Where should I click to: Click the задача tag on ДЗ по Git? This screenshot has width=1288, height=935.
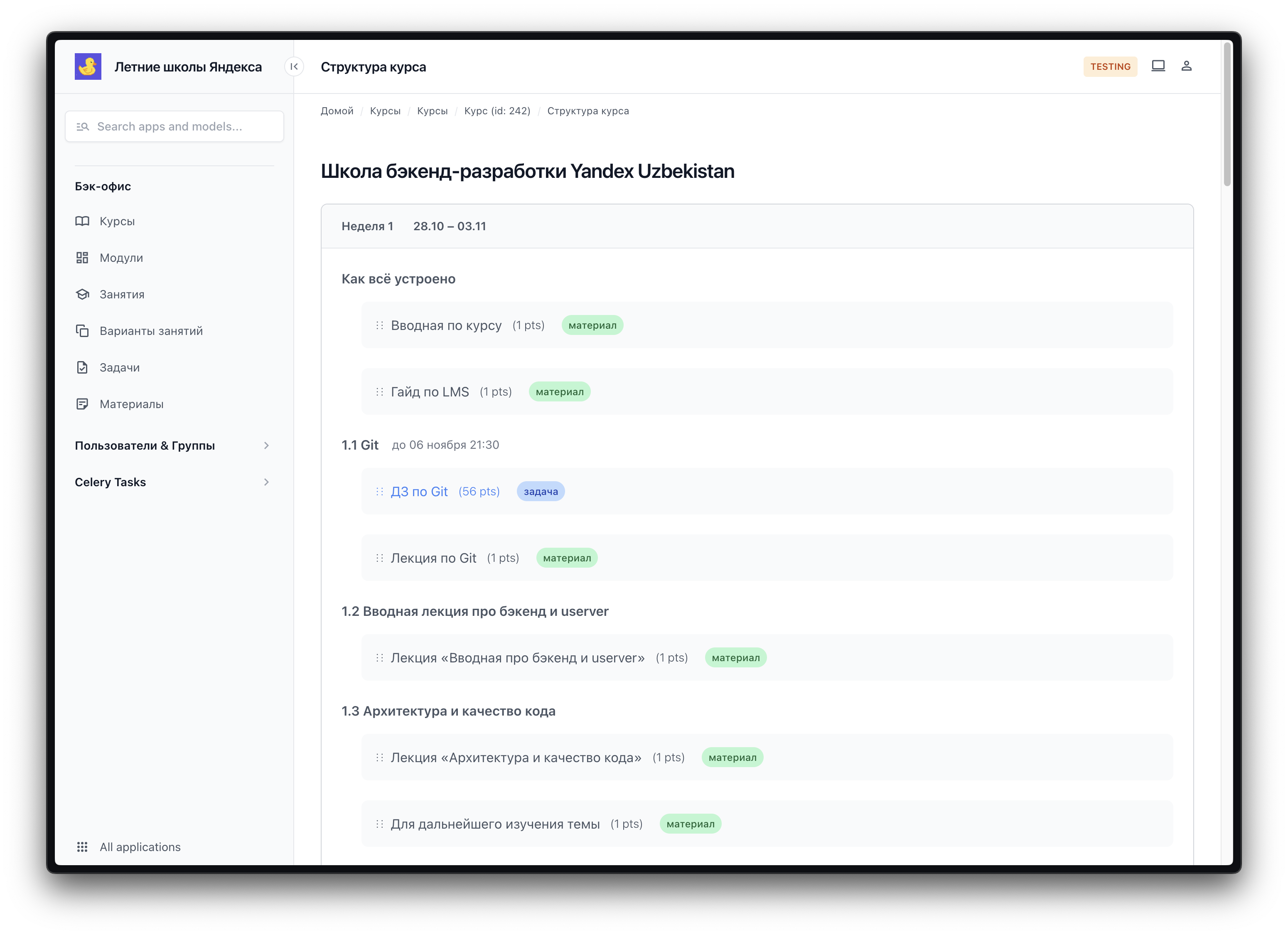click(541, 491)
